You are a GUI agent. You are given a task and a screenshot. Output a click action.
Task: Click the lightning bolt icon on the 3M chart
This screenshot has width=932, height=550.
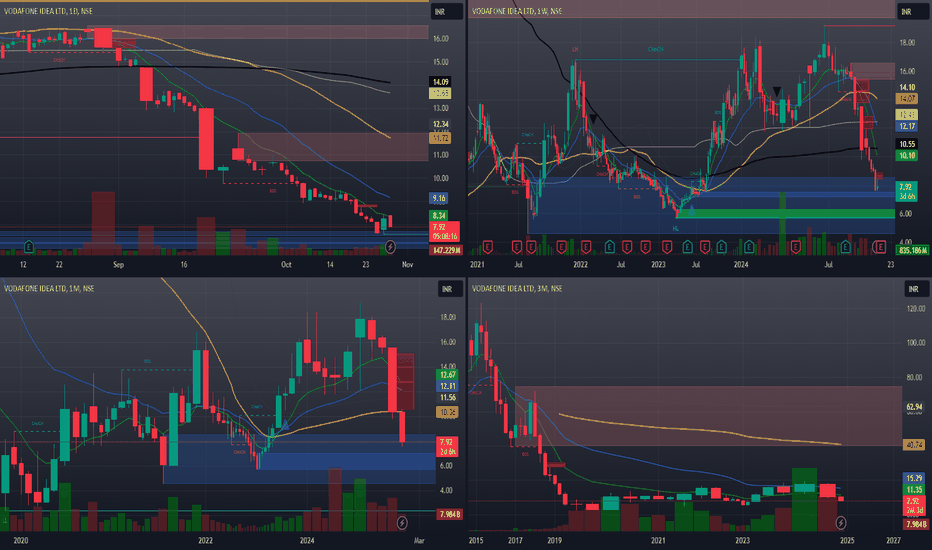841,523
